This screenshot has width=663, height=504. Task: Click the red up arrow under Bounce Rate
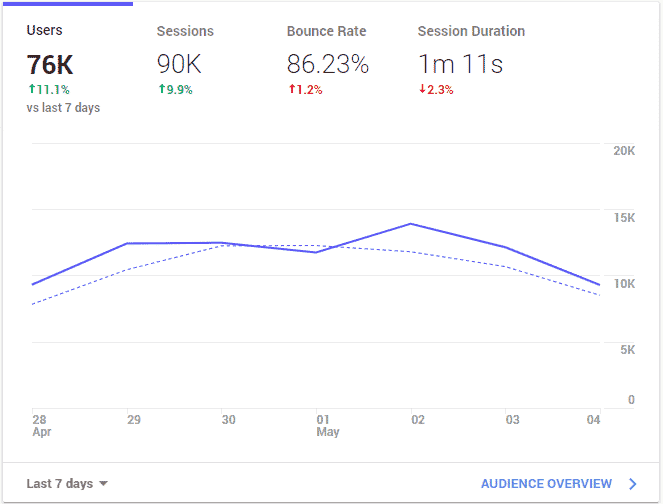pyautogui.click(x=291, y=90)
